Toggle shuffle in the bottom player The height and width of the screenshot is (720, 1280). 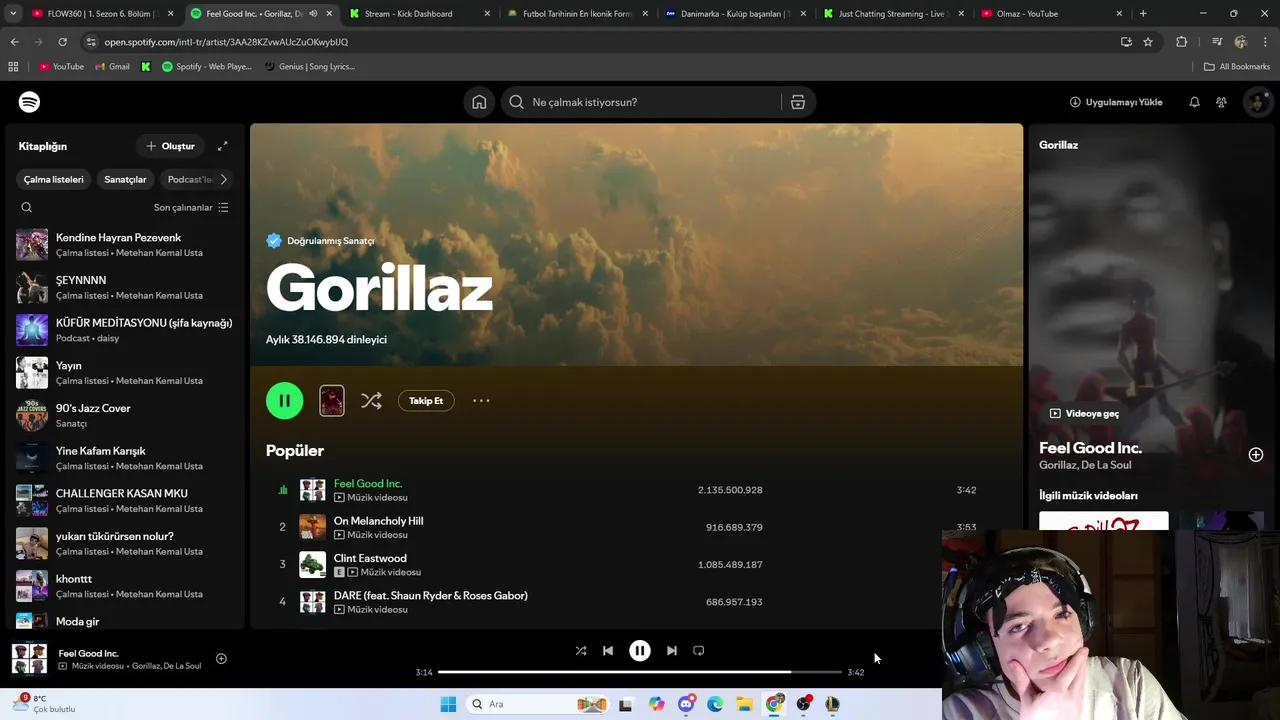[x=581, y=651]
